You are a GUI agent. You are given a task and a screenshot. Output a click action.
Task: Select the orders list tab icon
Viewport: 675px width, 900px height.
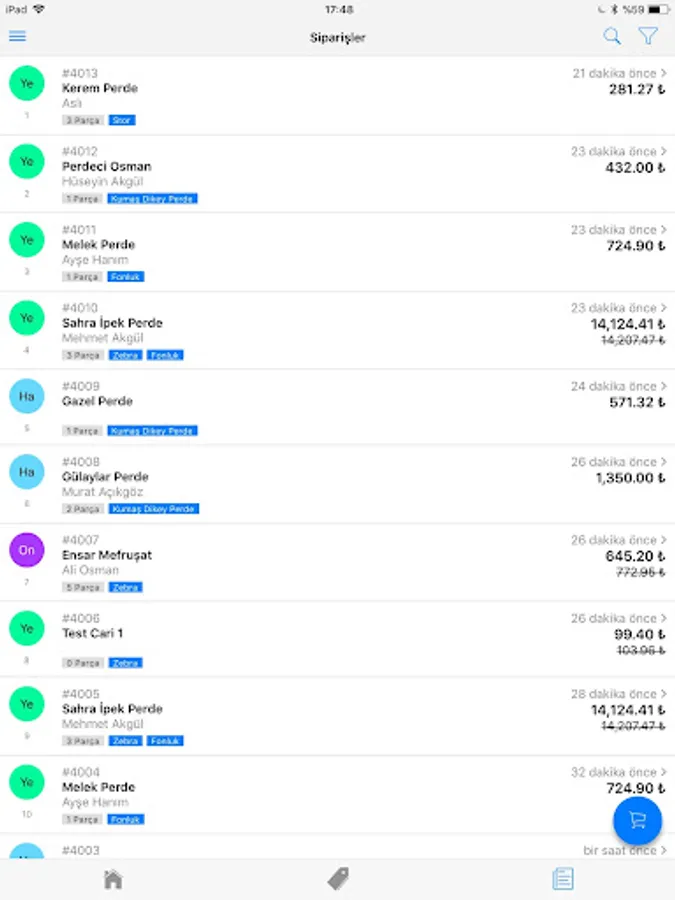[562, 879]
